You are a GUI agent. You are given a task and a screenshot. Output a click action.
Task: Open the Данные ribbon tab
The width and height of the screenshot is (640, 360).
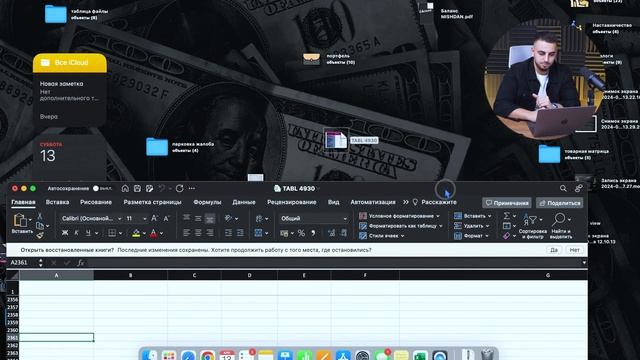244,202
